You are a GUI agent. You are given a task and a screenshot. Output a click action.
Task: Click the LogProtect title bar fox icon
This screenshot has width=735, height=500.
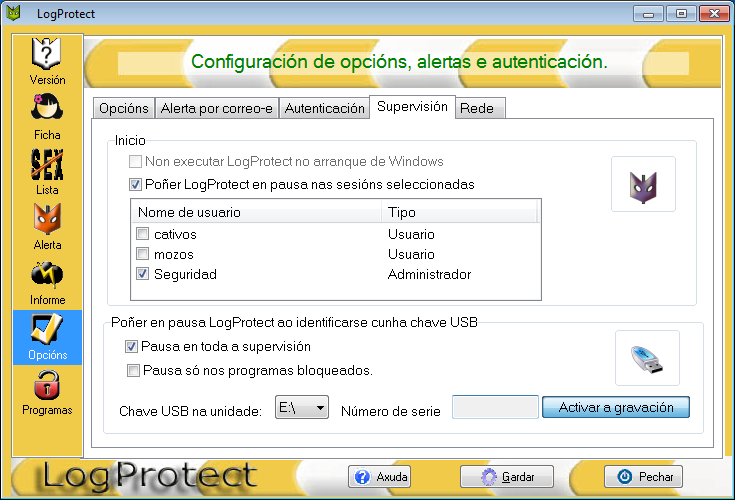click(14, 13)
